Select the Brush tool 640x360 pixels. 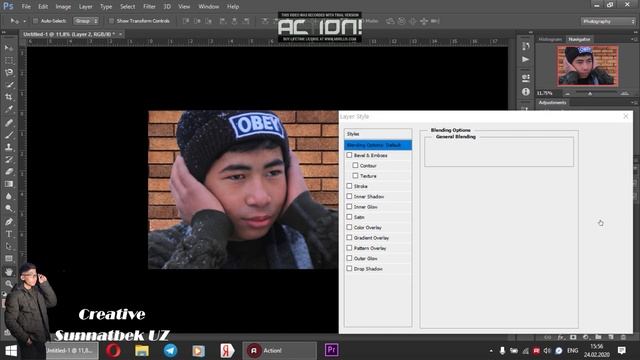point(9,135)
